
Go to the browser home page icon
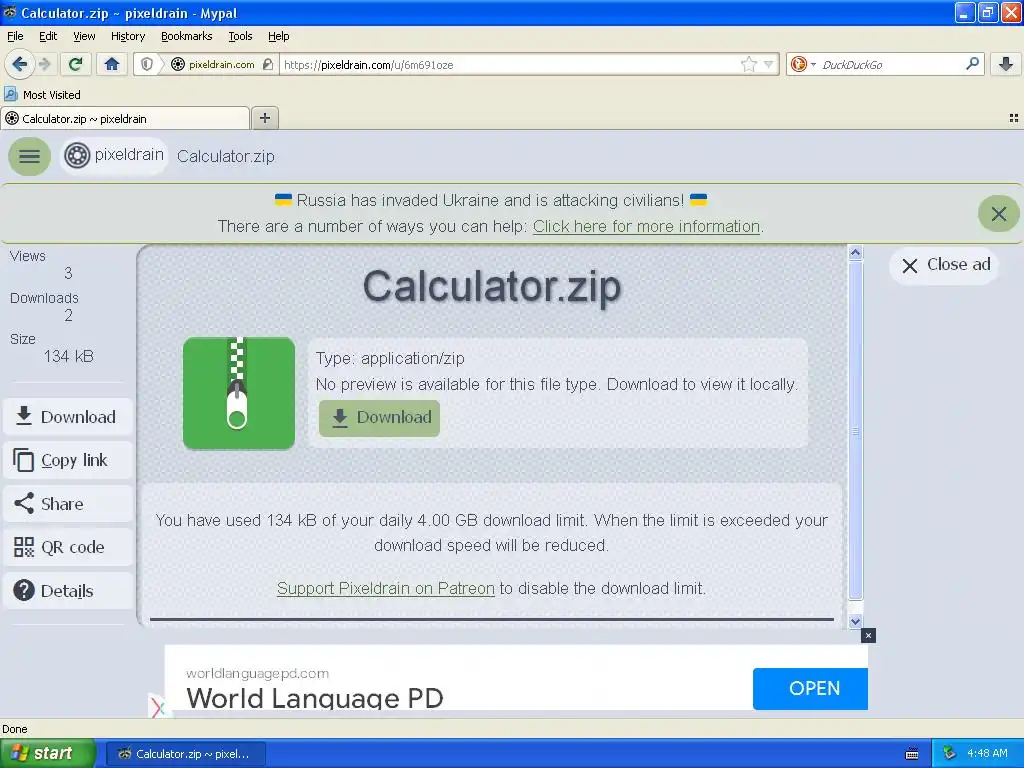point(112,64)
